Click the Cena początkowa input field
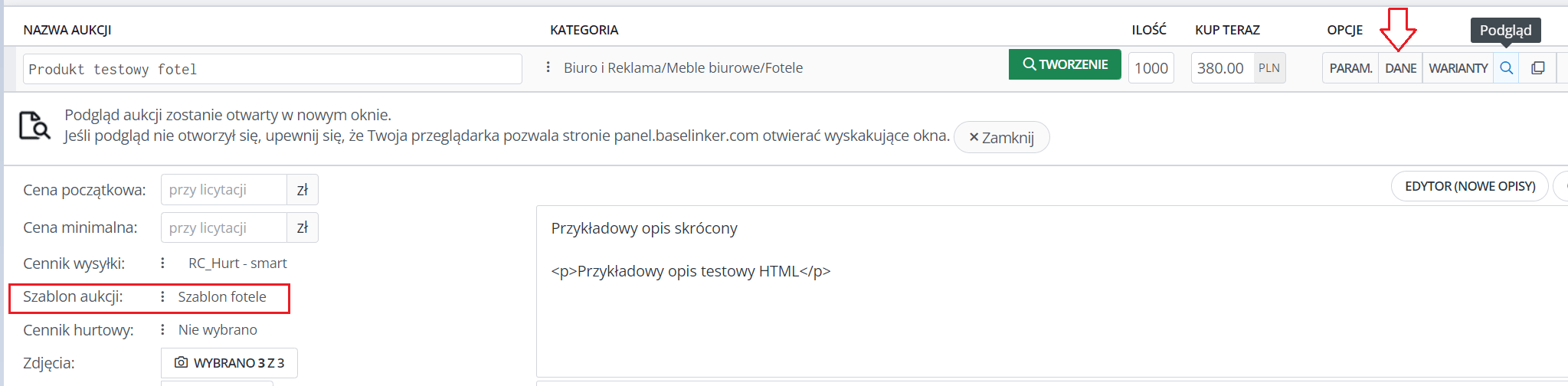This screenshot has width=1568, height=386. click(x=224, y=190)
